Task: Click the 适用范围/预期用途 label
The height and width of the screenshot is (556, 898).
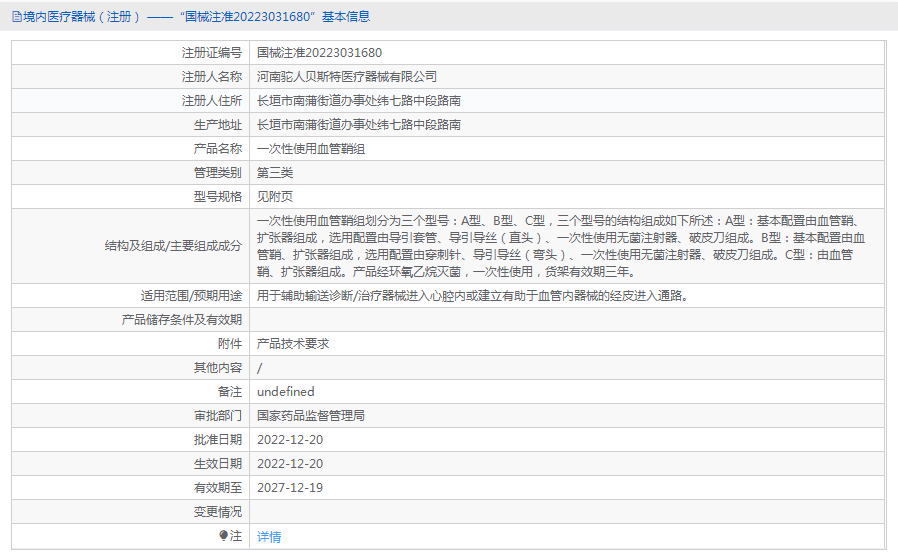Action: (x=191, y=296)
